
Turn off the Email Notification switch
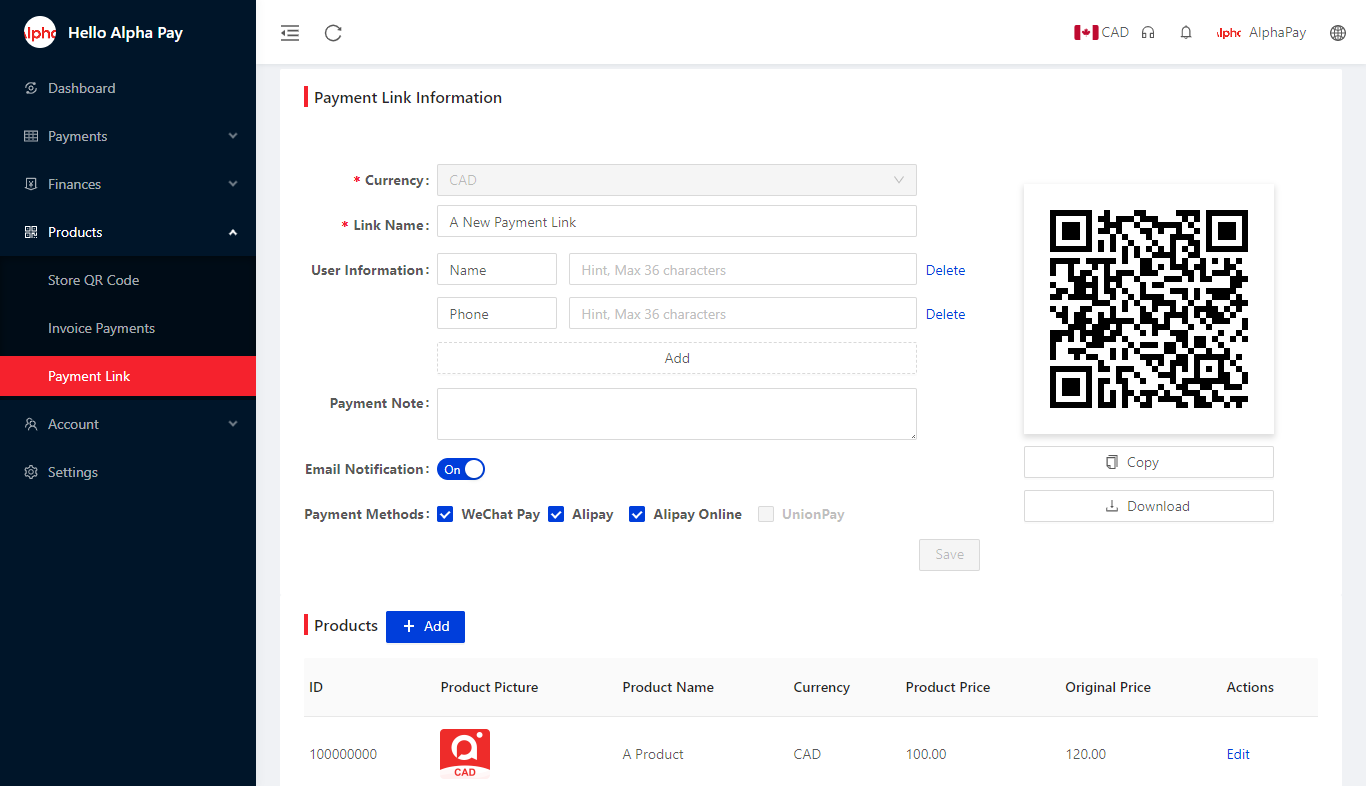461,469
